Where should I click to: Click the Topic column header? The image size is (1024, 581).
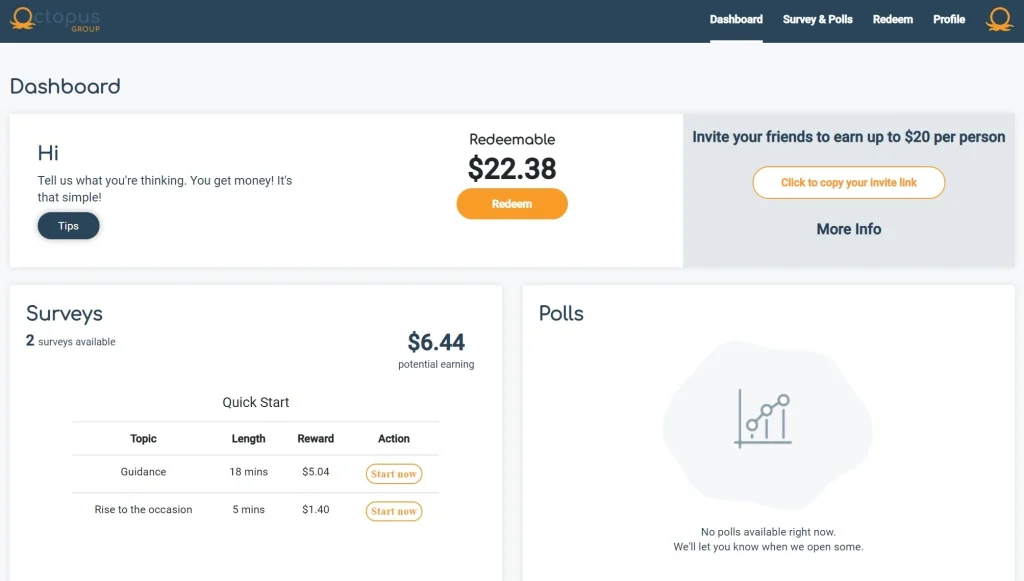[143, 439]
